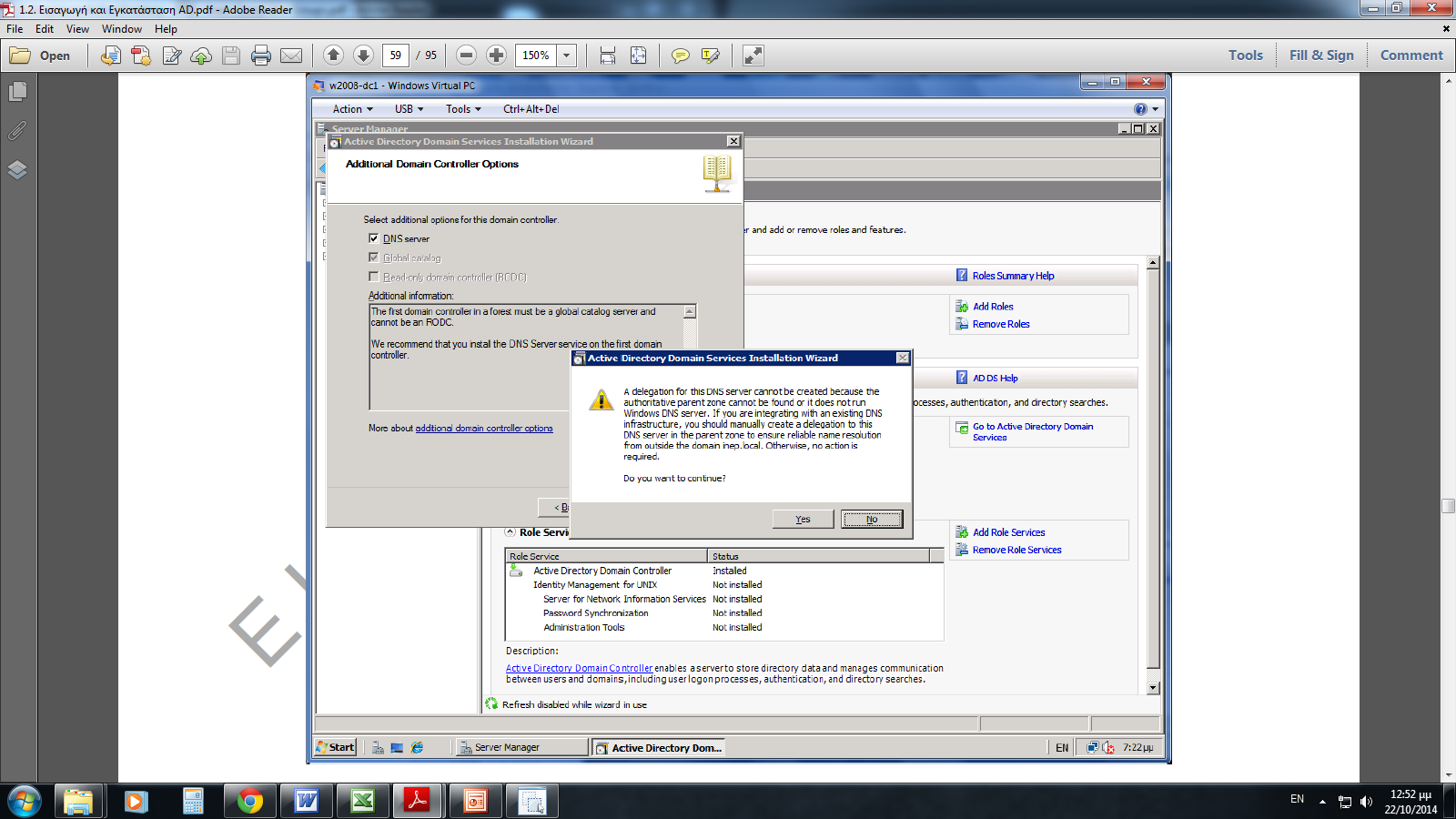Go to the previous page with the up arrow
Screen dimensions: 1456x819
pyautogui.click(x=333, y=56)
